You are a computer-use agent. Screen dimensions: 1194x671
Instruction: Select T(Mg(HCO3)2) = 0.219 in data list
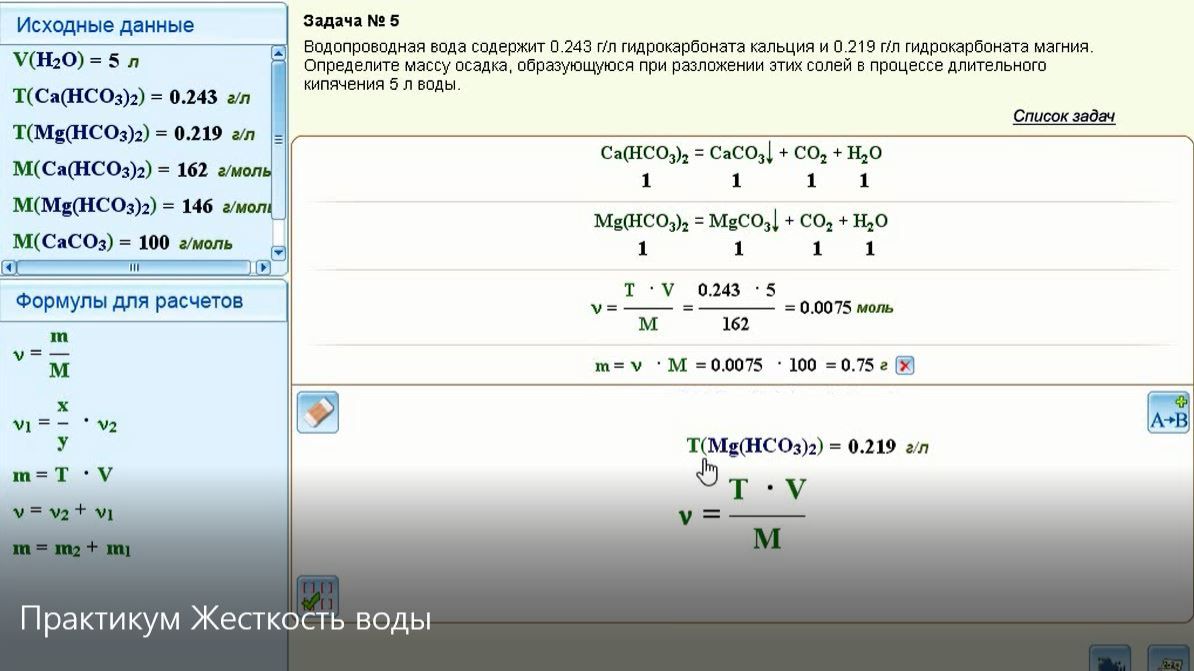pos(133,133)
